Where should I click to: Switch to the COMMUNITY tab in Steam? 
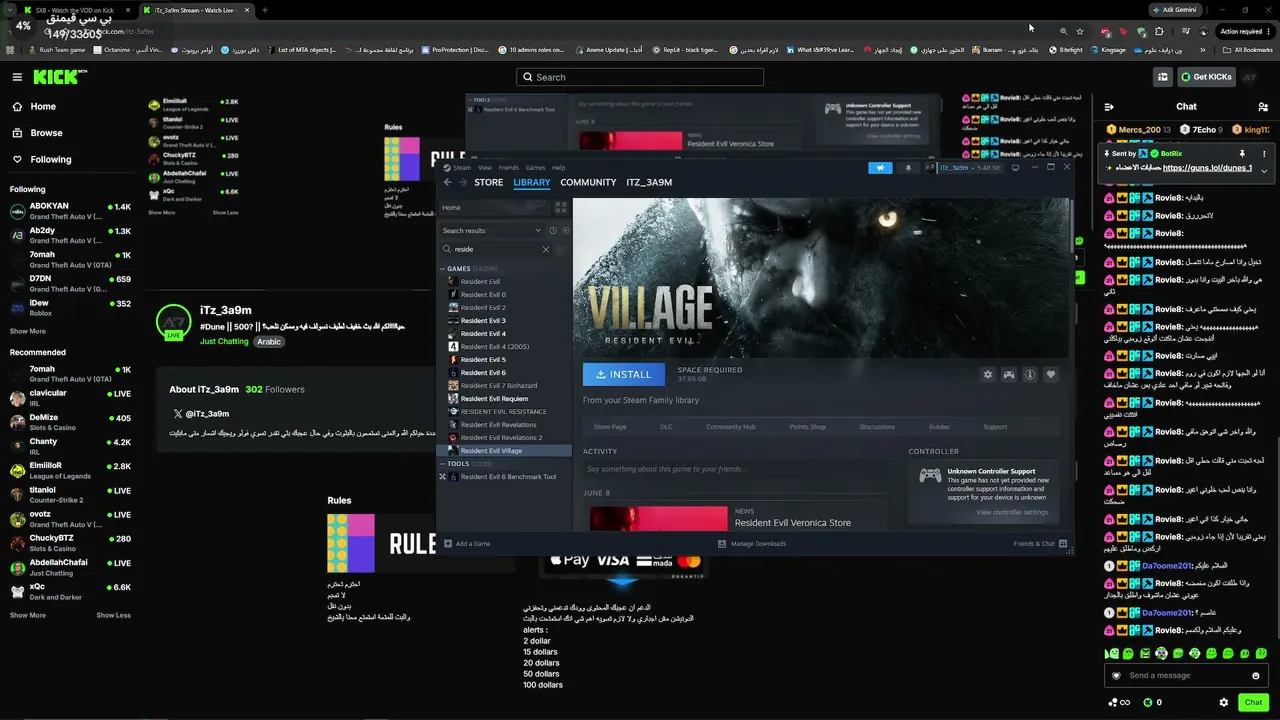(x=588, y=183)
